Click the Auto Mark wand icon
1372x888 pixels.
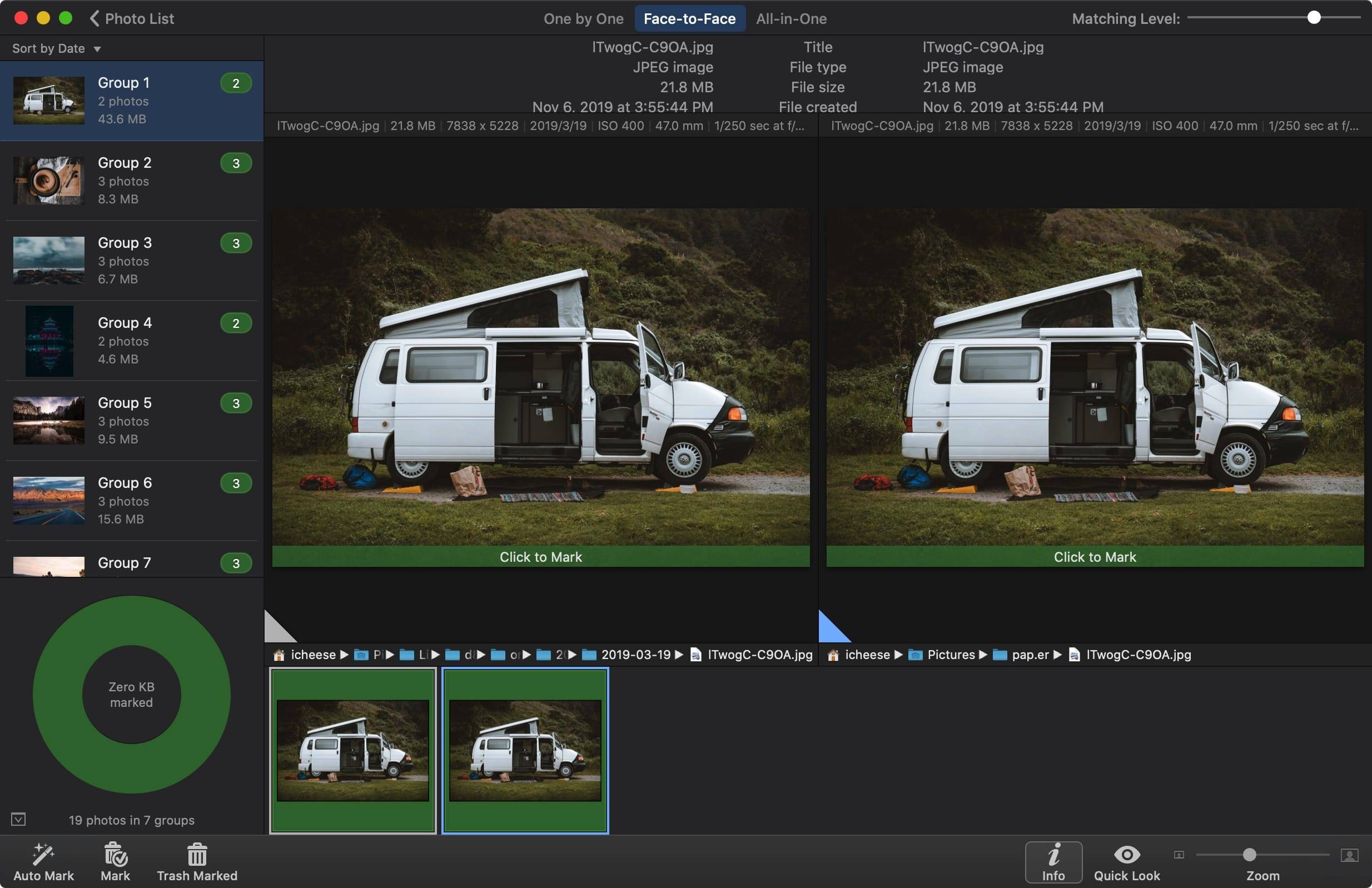(x=43, y=855)
